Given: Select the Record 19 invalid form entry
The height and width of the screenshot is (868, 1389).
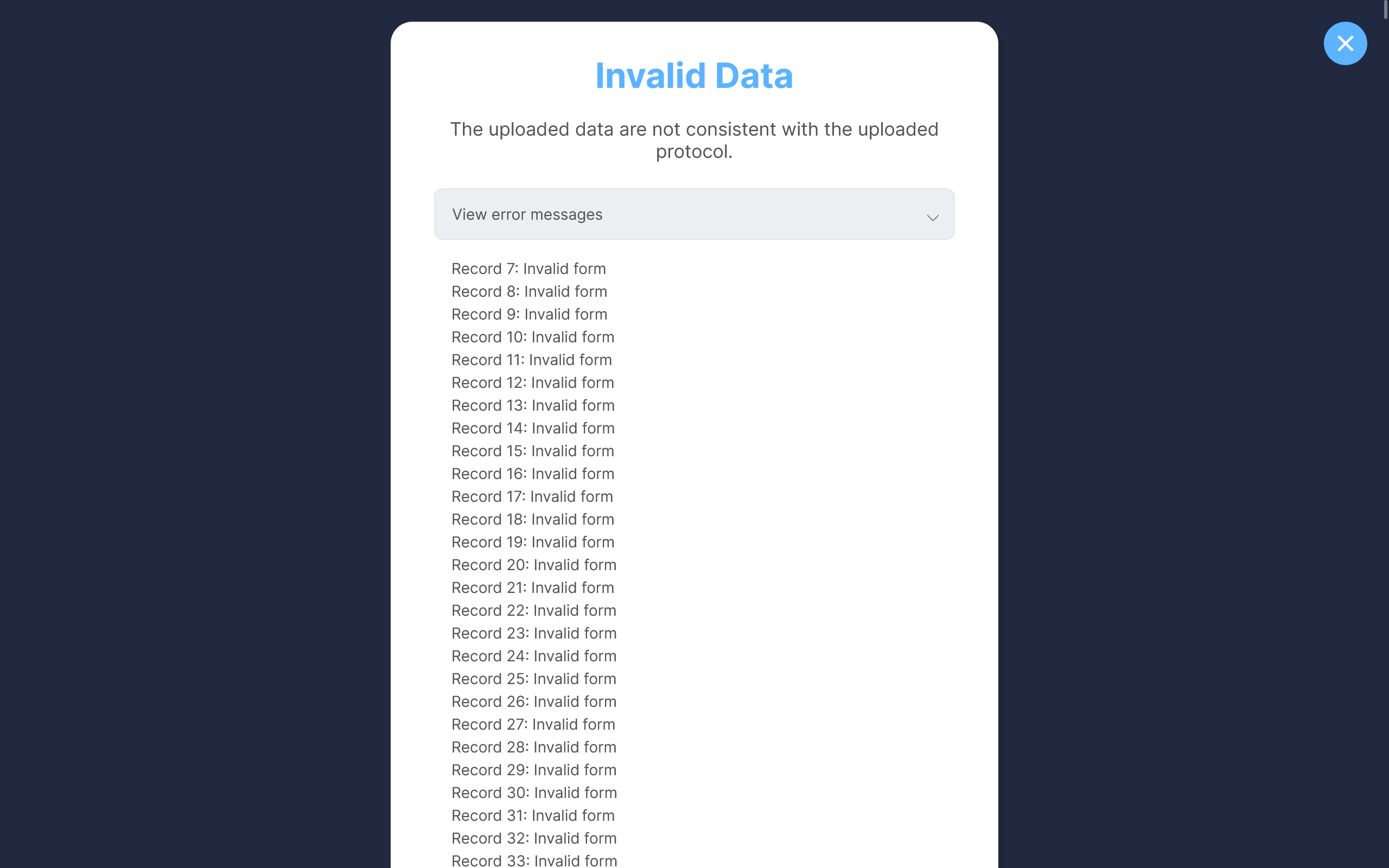Looking at the screenshot, I should click(532, 542).
